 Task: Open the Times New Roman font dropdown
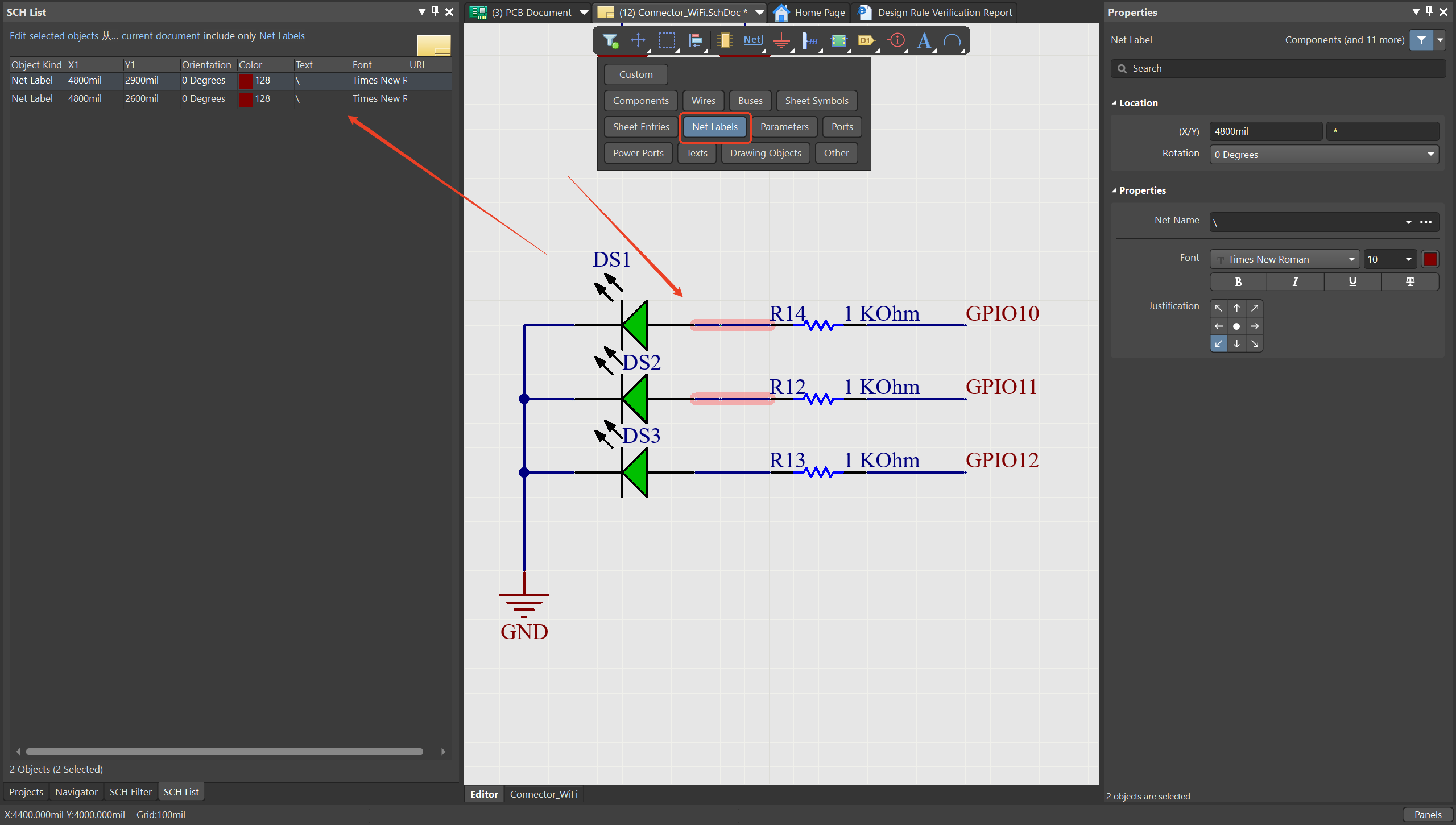[x=1284, y=259]
